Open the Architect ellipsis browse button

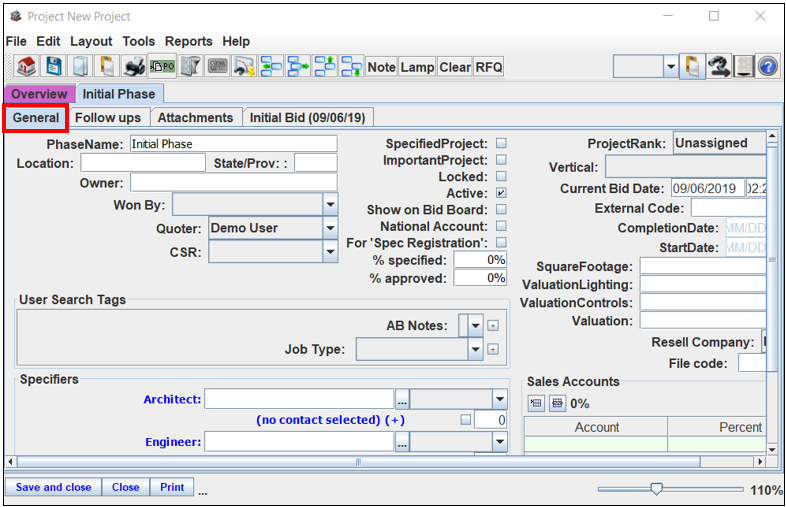[402, 400]
